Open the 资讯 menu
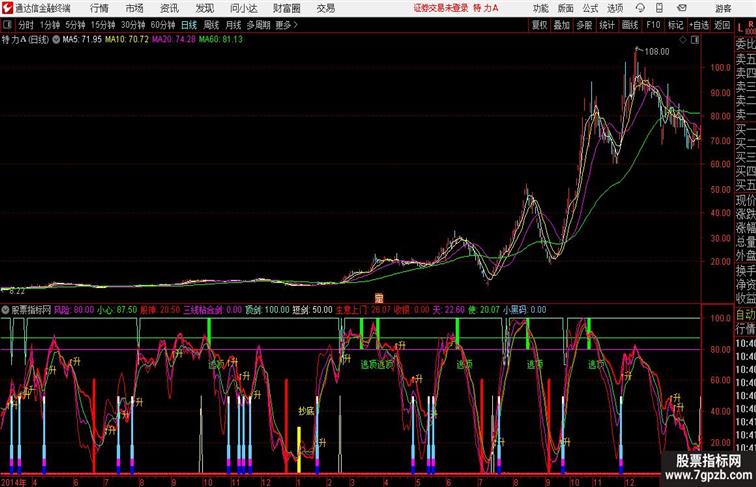756x487 pixels. 169,8
